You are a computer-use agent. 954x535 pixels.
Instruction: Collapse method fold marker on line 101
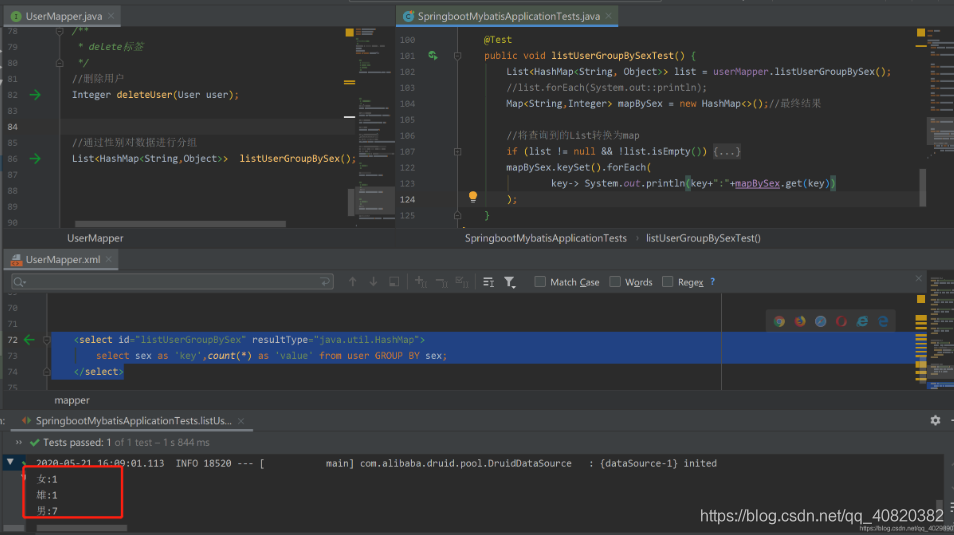click(x=458, y=56)
